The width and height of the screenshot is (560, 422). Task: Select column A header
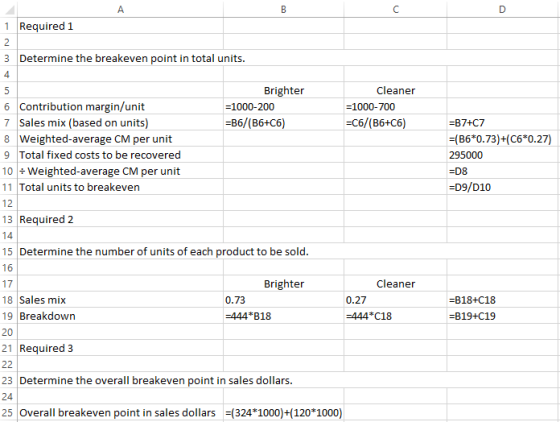(120, 10)
